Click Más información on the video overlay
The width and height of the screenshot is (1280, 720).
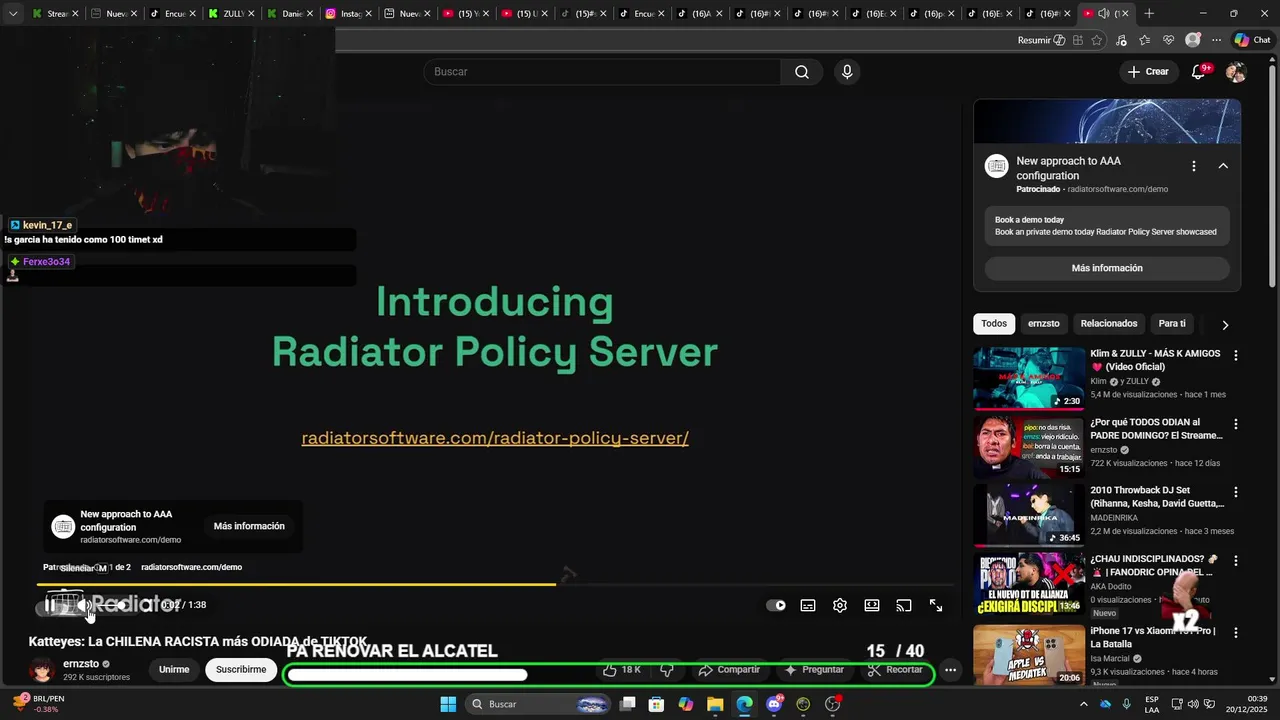point(249,526)
